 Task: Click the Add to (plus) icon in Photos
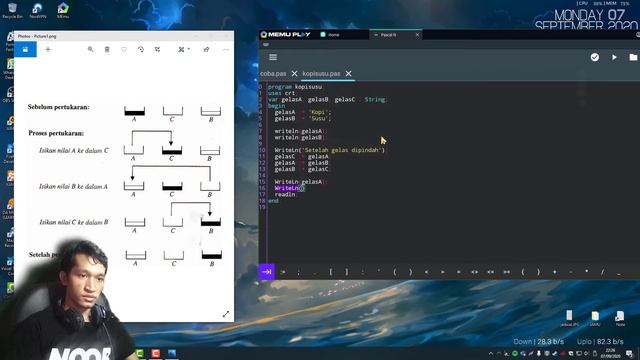48,49
